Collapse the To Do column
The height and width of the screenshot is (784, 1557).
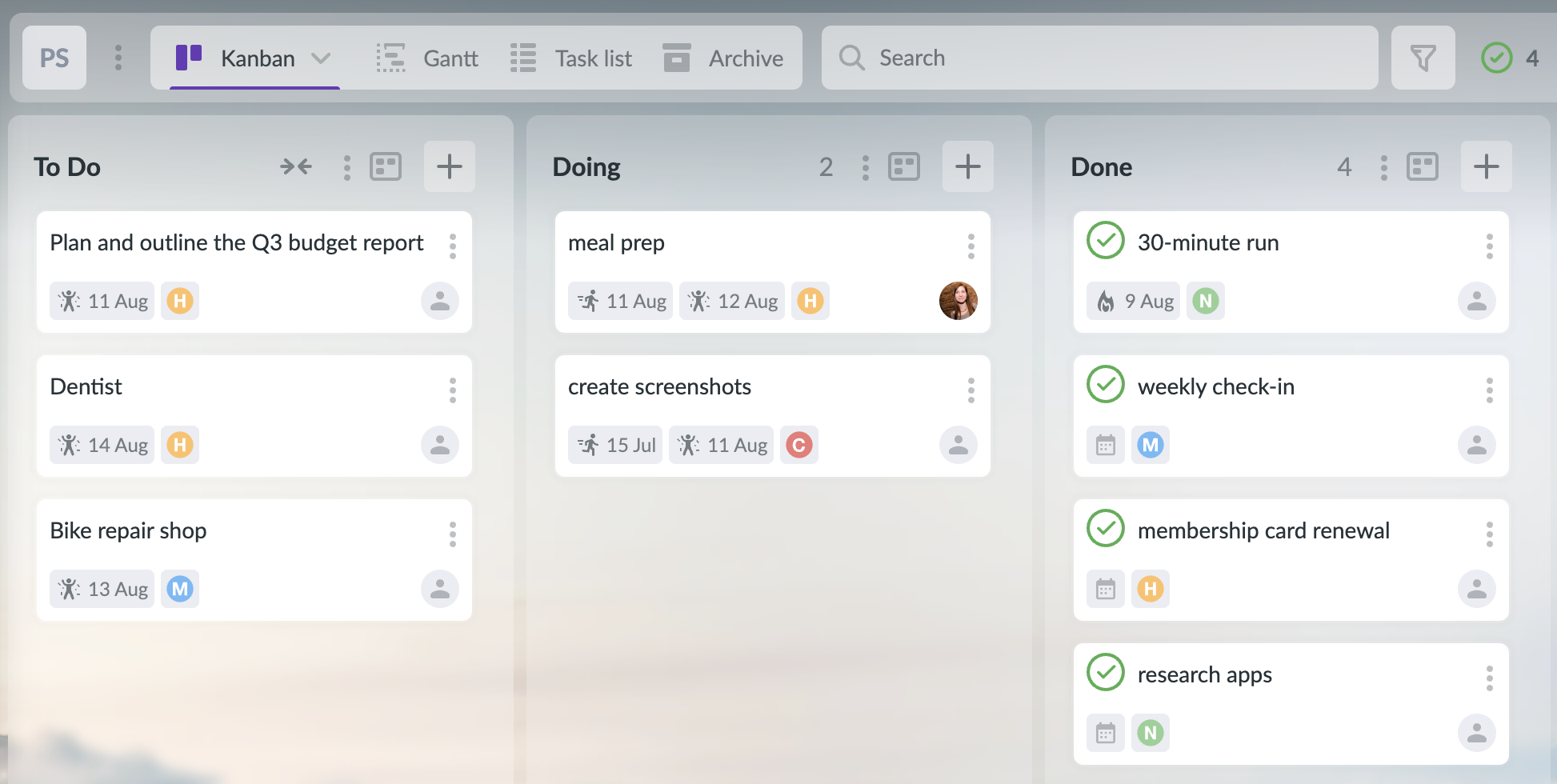click(294, 166)
